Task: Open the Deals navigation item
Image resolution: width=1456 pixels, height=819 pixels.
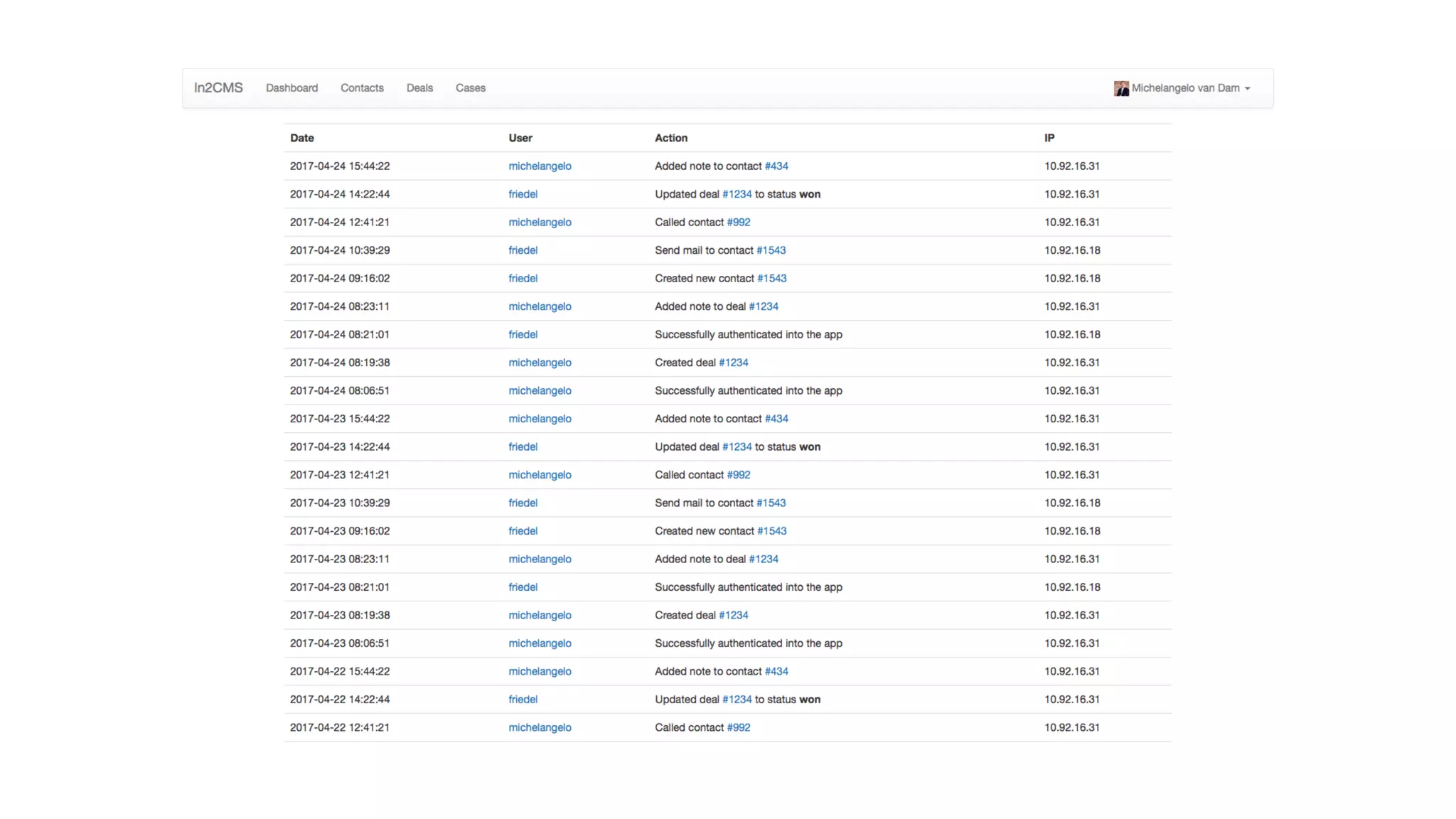Action: pyautogui.click(x=419, y=88)
